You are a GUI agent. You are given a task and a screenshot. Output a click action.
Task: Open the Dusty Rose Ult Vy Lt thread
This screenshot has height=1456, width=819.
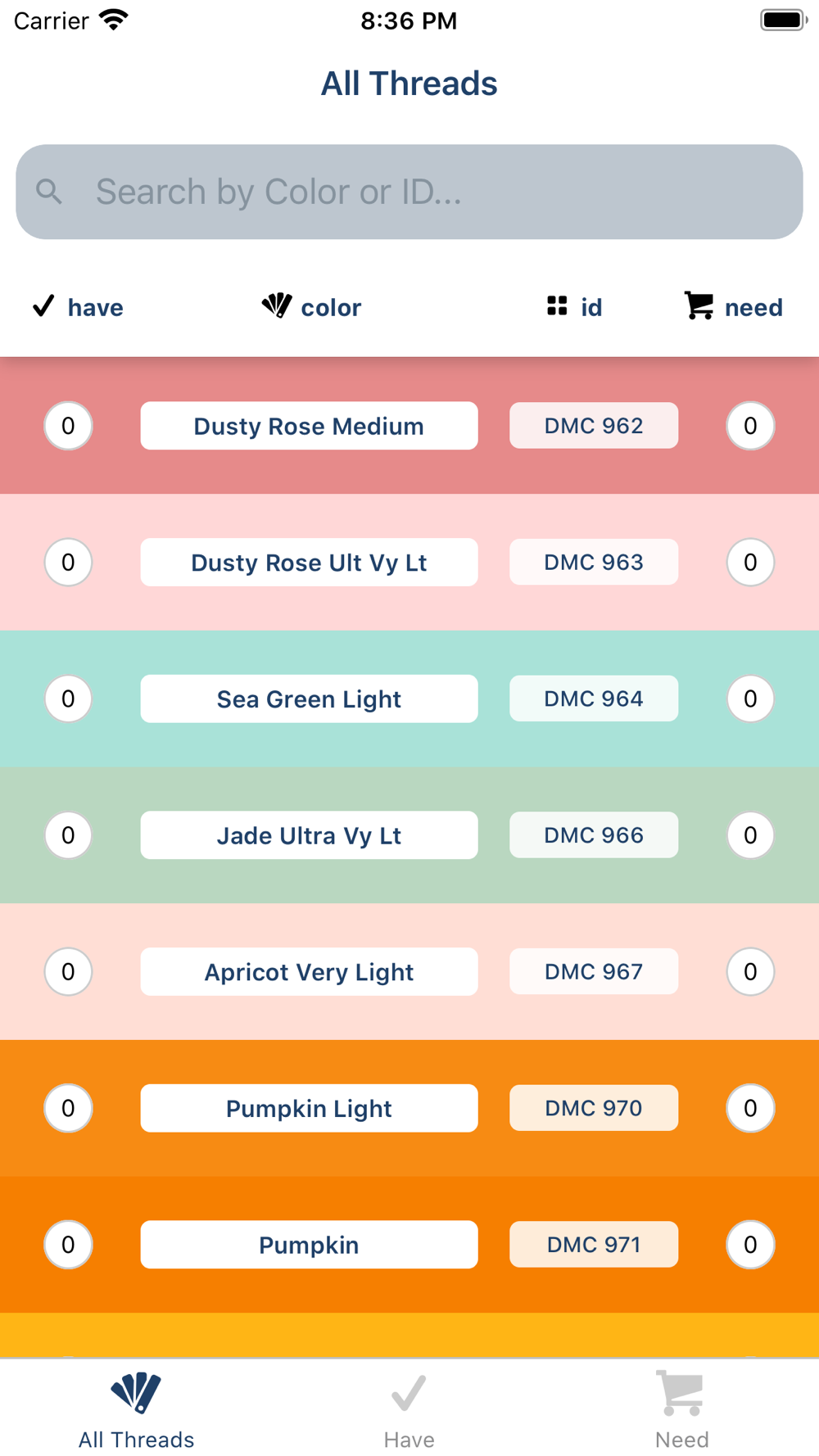(309, 563)
